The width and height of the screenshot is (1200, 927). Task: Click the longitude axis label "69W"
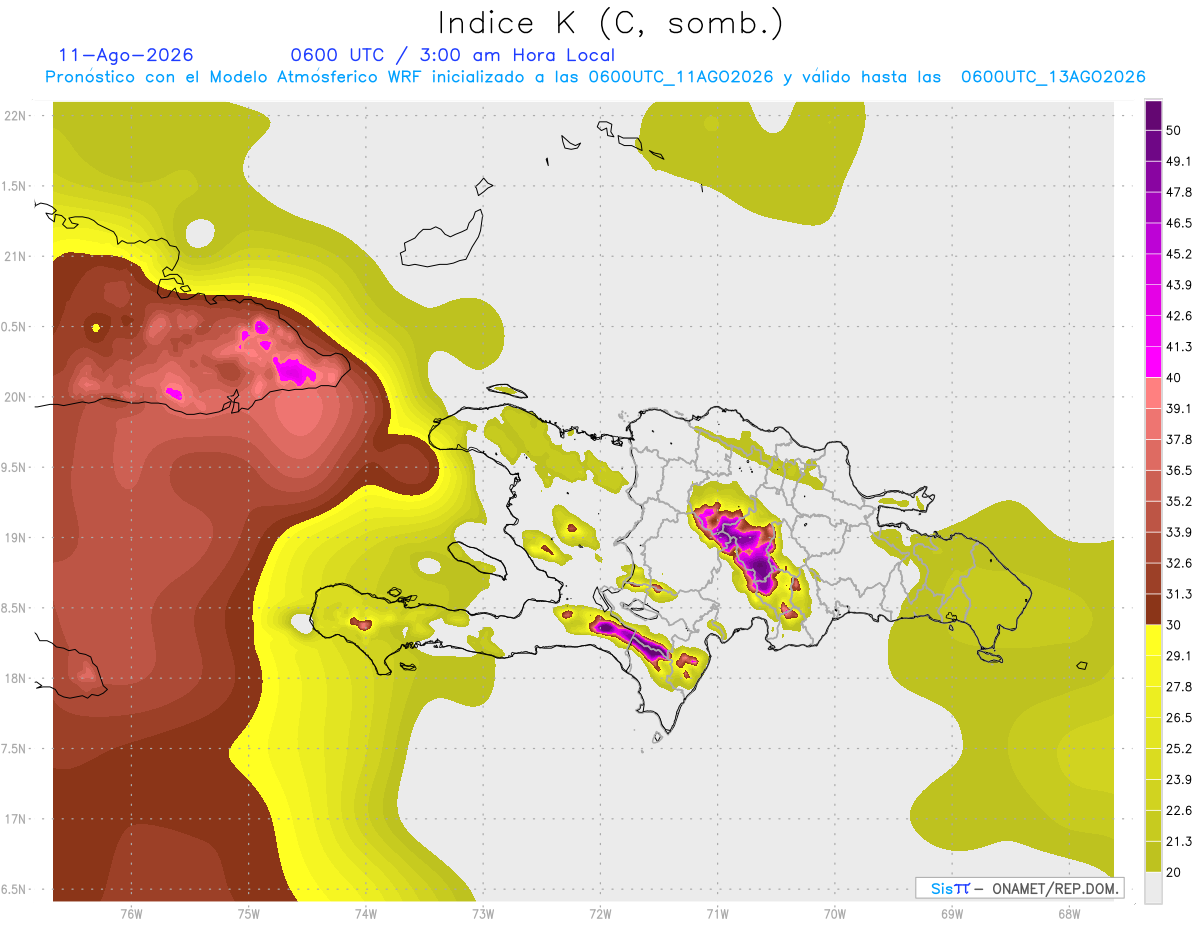pyautogui.click(x=951, y=914)
